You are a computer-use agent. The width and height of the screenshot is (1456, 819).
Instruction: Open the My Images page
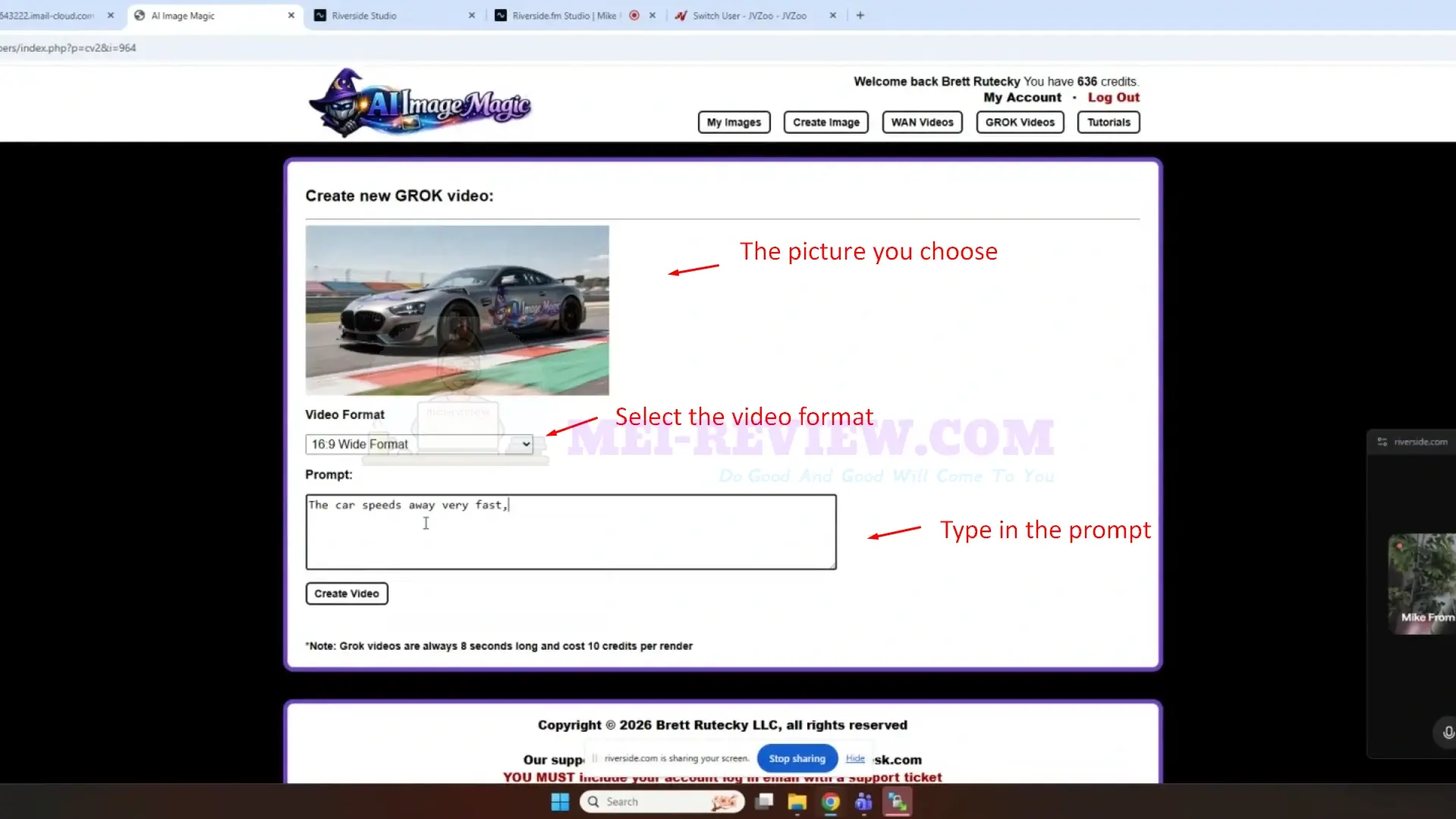pyautogui.click(x=734, y=122)
